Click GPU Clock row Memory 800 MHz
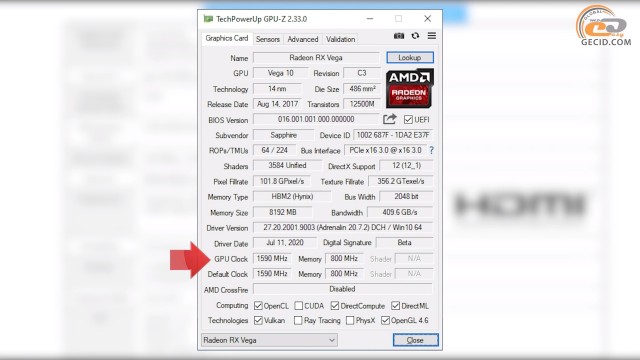This screenshot has width=640, height=360. 344,258
